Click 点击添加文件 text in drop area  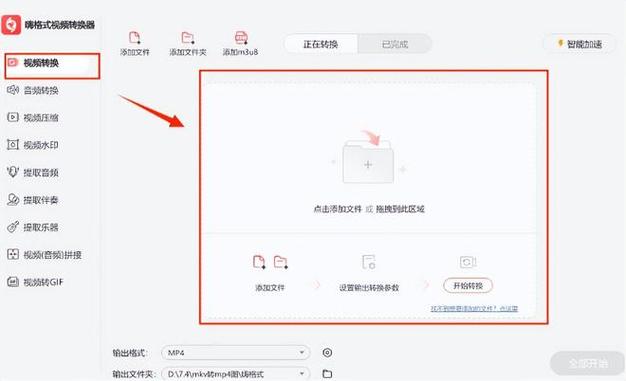pyautogui.click(x=337, y=209)
